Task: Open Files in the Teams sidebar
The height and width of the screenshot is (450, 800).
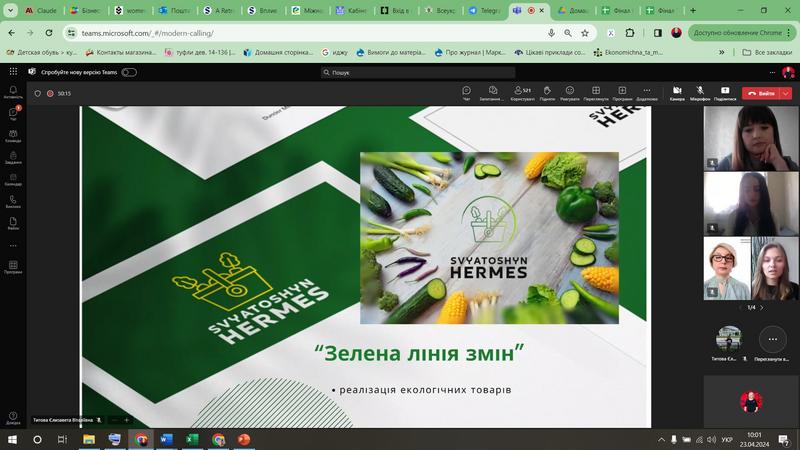Action: tap(13, 223)
